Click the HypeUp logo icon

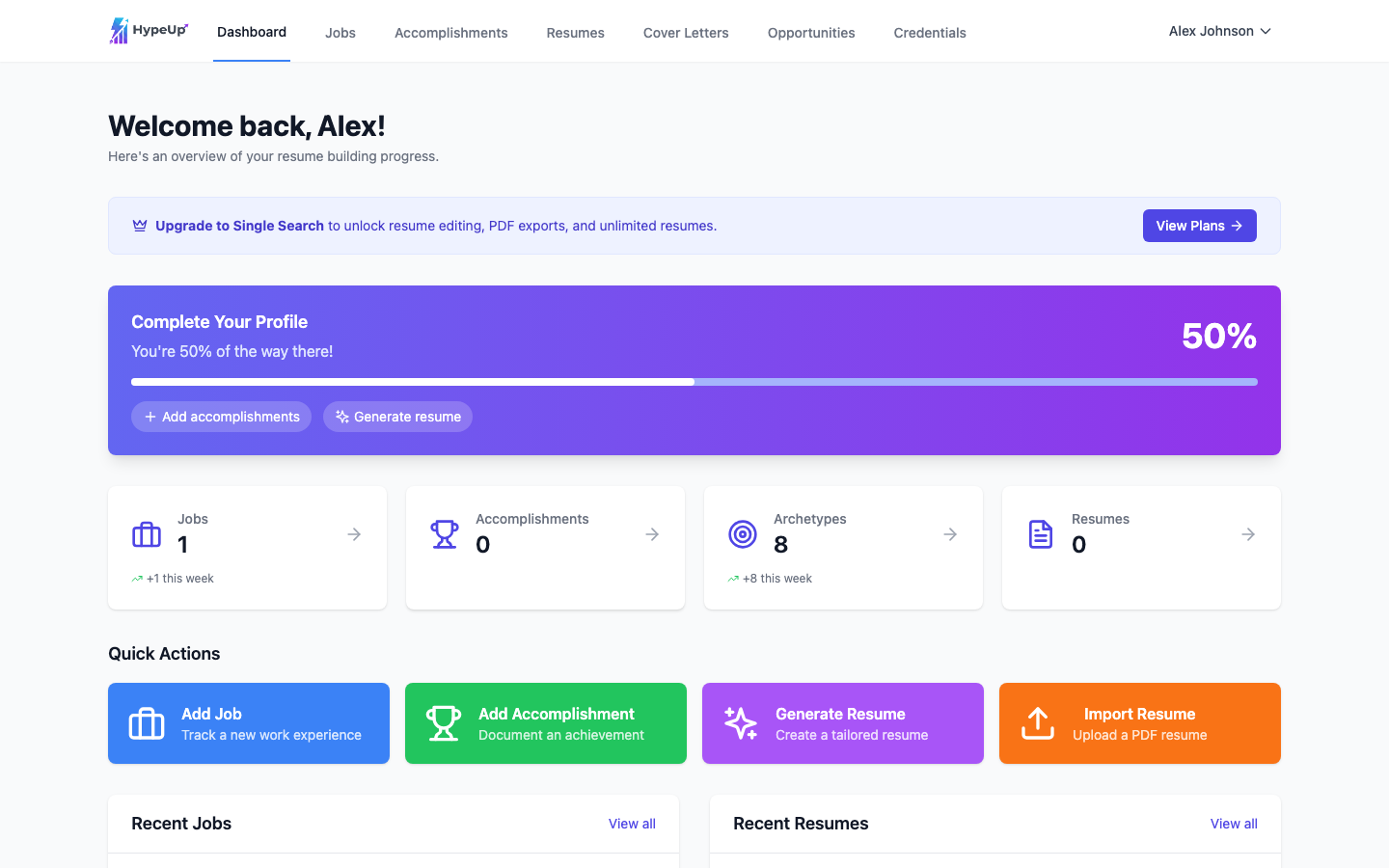119,31
